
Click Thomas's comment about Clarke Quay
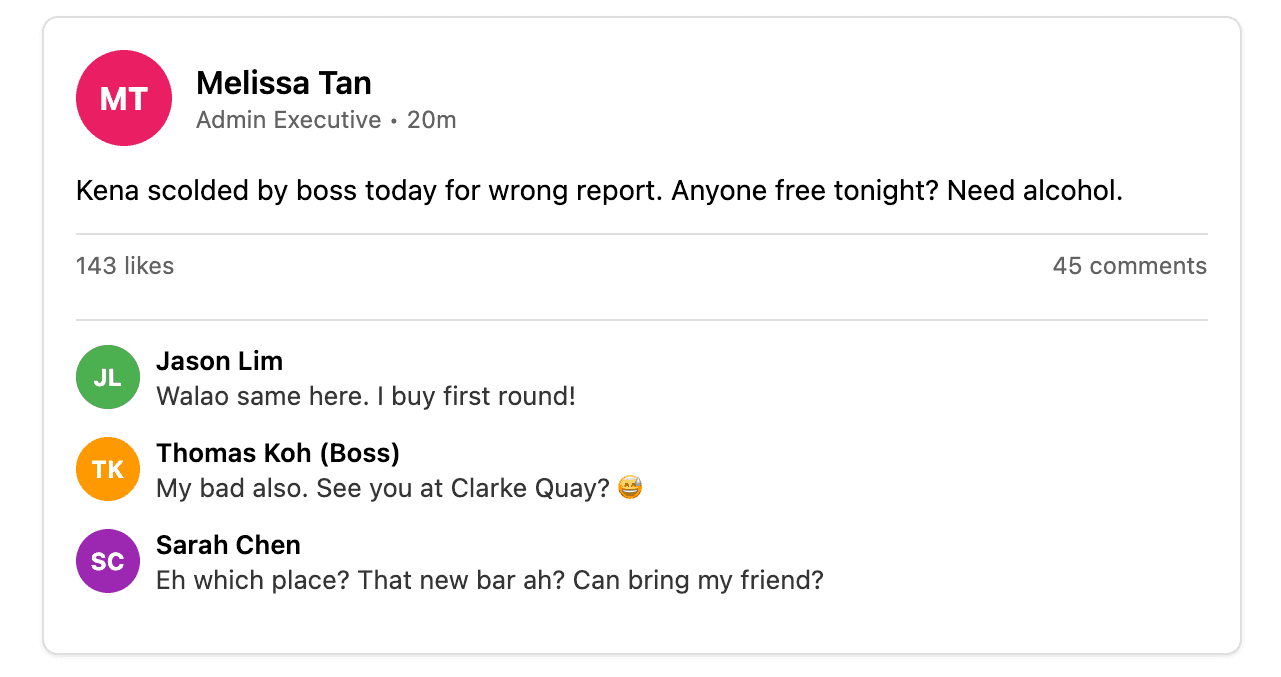[383, 489]
